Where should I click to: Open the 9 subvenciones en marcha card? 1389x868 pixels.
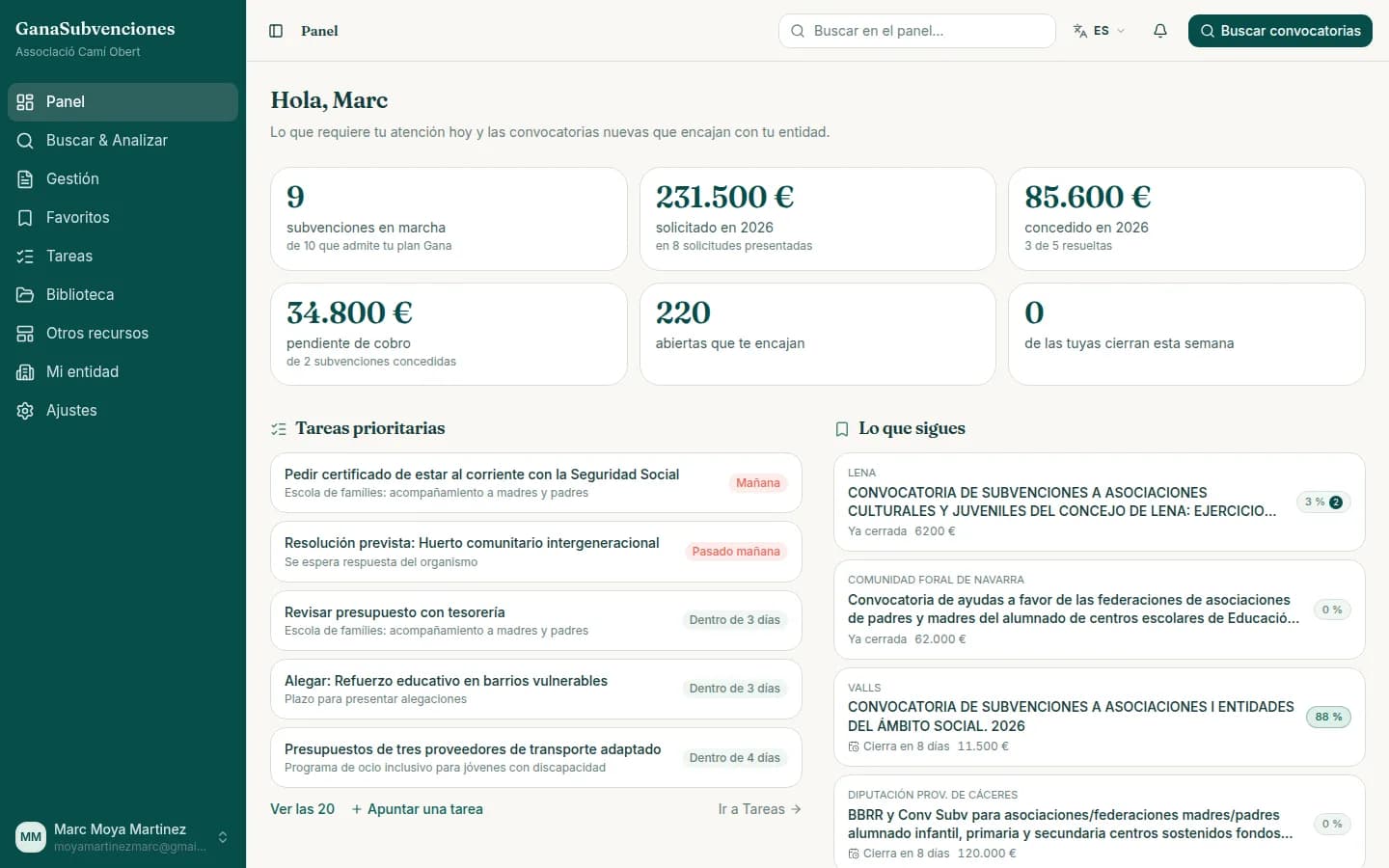(449, 219)
